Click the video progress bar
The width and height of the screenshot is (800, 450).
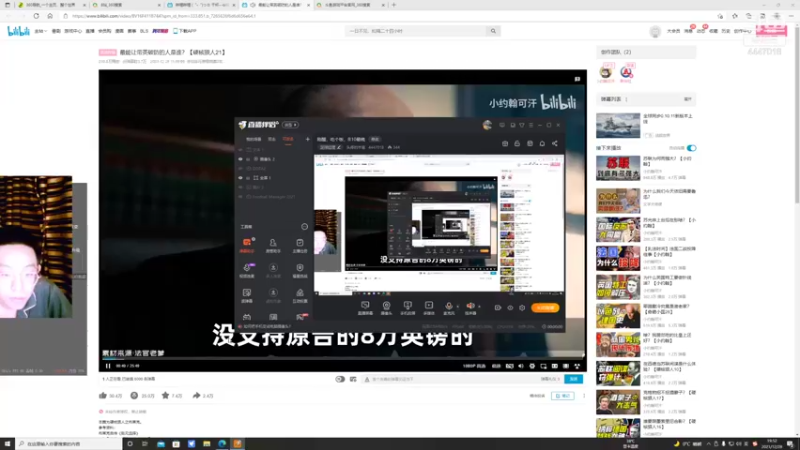click(x=342, y=359)
